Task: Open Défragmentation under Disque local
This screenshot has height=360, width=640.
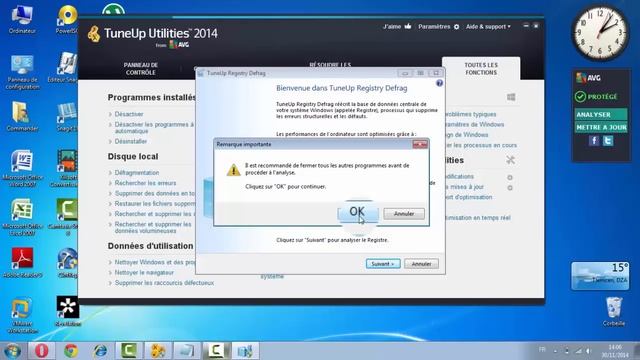Action: (x=137, y=173)
